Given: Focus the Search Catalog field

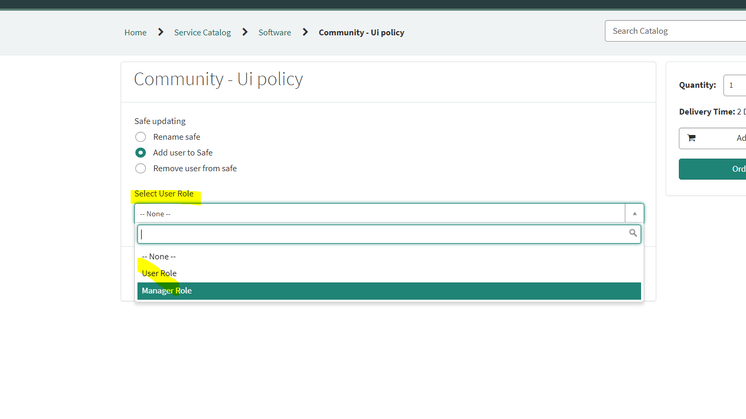Looking at the screenshot, I should click(675, 31).
